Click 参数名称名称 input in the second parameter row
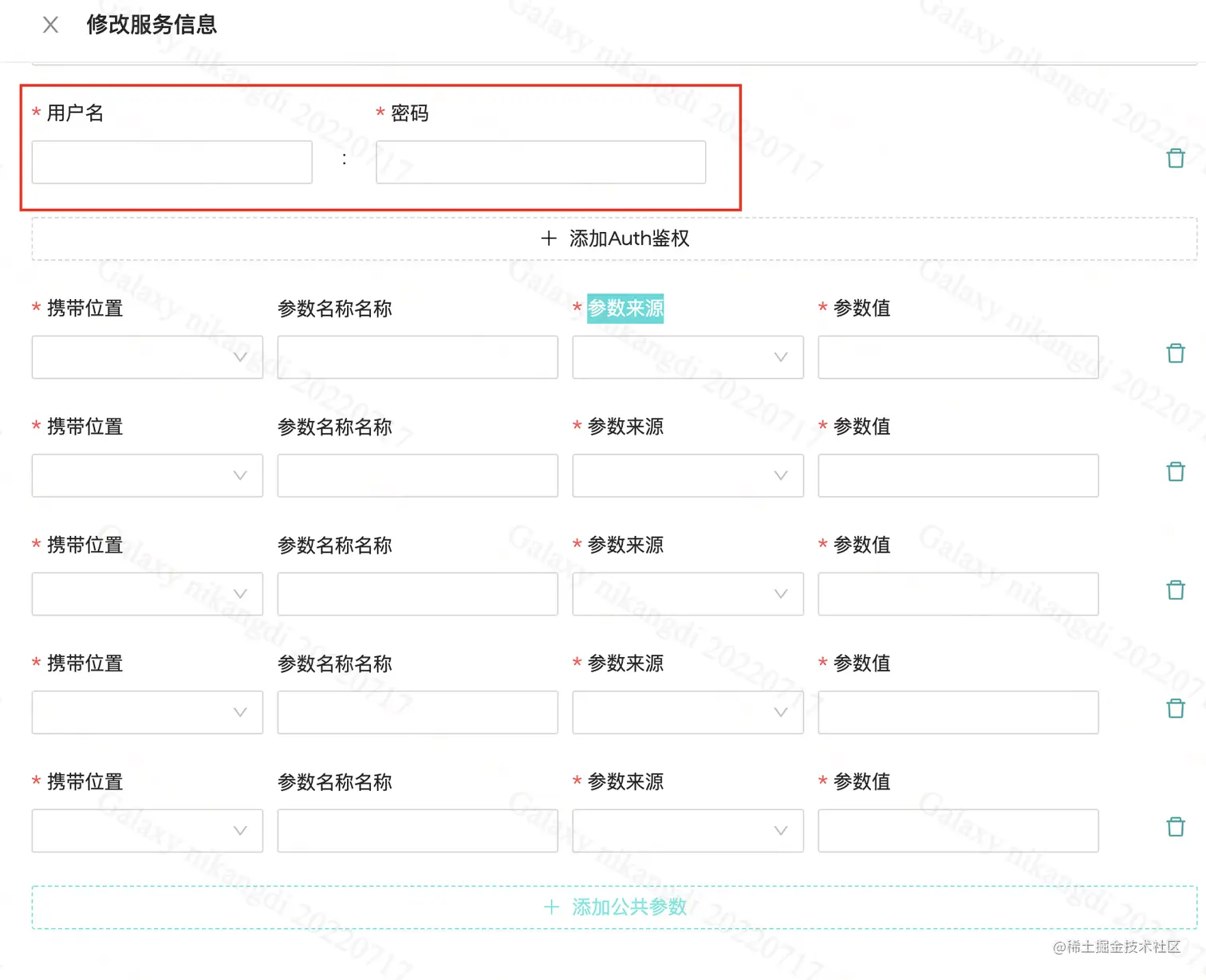 [x=418, y=475]
